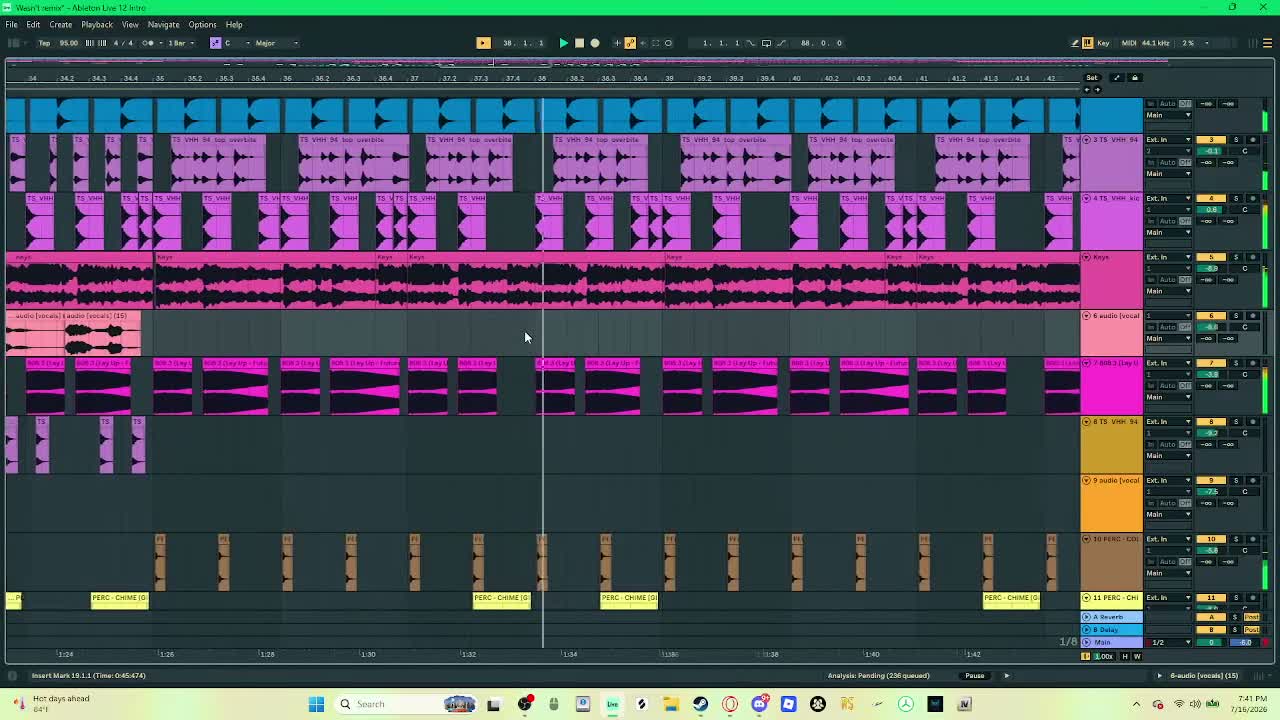Collapse the Keys track with its fold arrow
Screen dimensions: 1280x720
point(1087,257)
